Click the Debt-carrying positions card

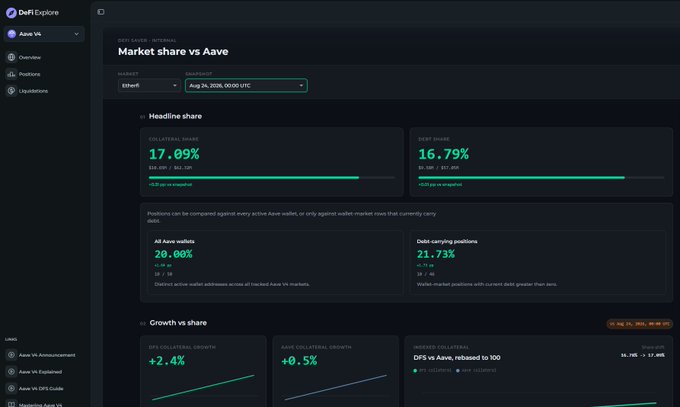(x=538, y=263)
